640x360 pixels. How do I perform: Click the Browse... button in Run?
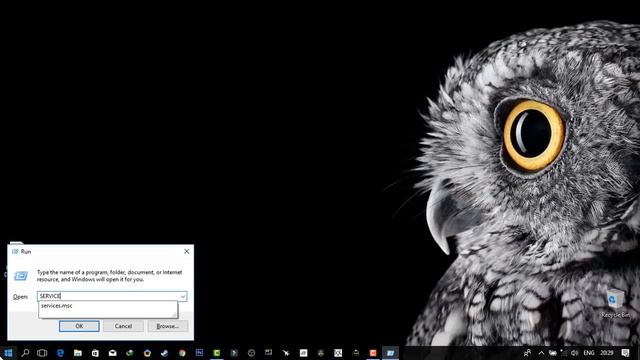168,326
